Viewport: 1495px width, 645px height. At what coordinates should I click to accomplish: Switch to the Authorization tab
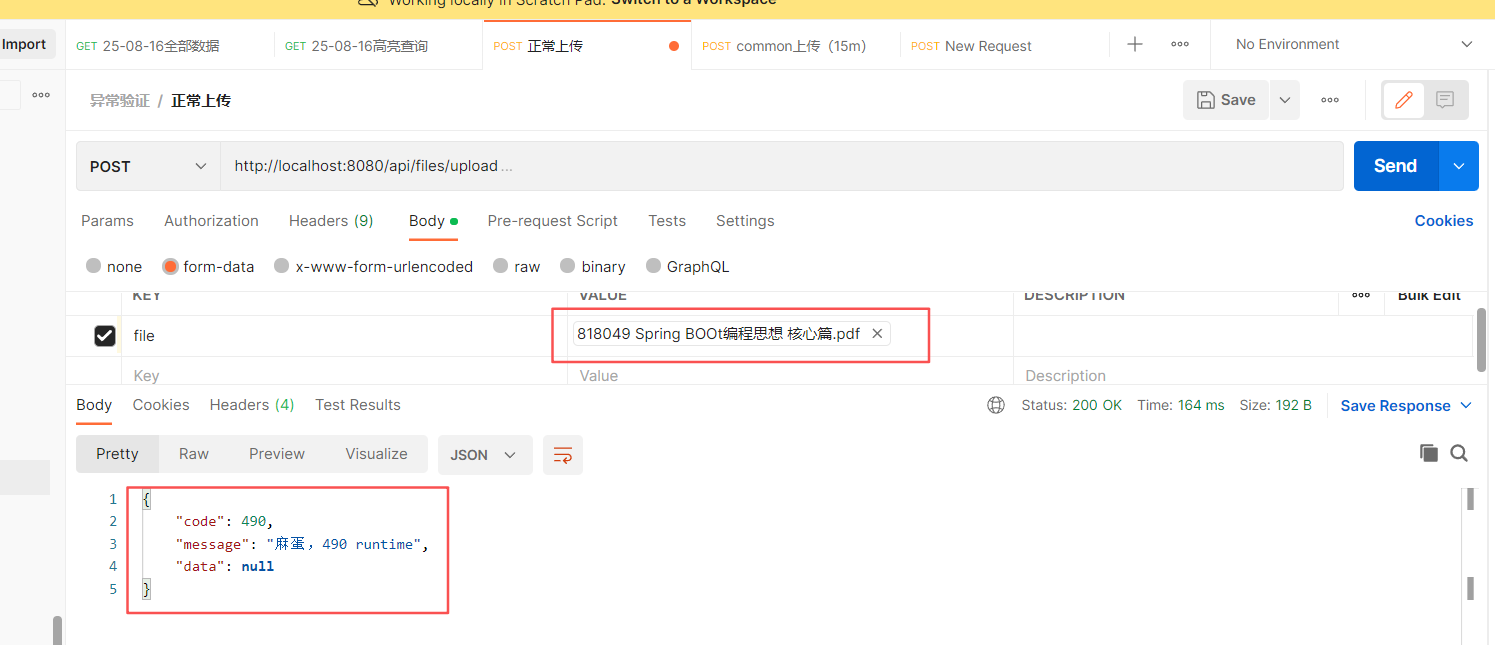pos(211,221)
